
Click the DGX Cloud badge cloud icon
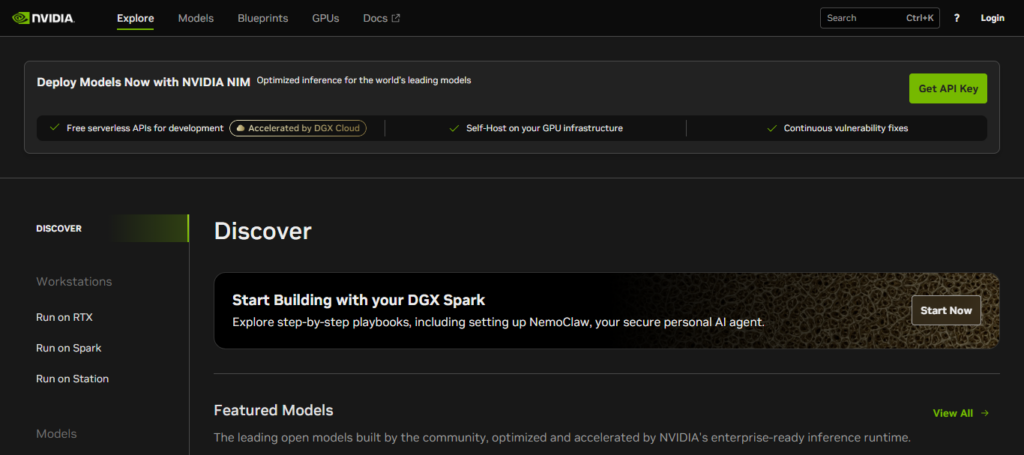pyautogui.click(x=240, y=129)
